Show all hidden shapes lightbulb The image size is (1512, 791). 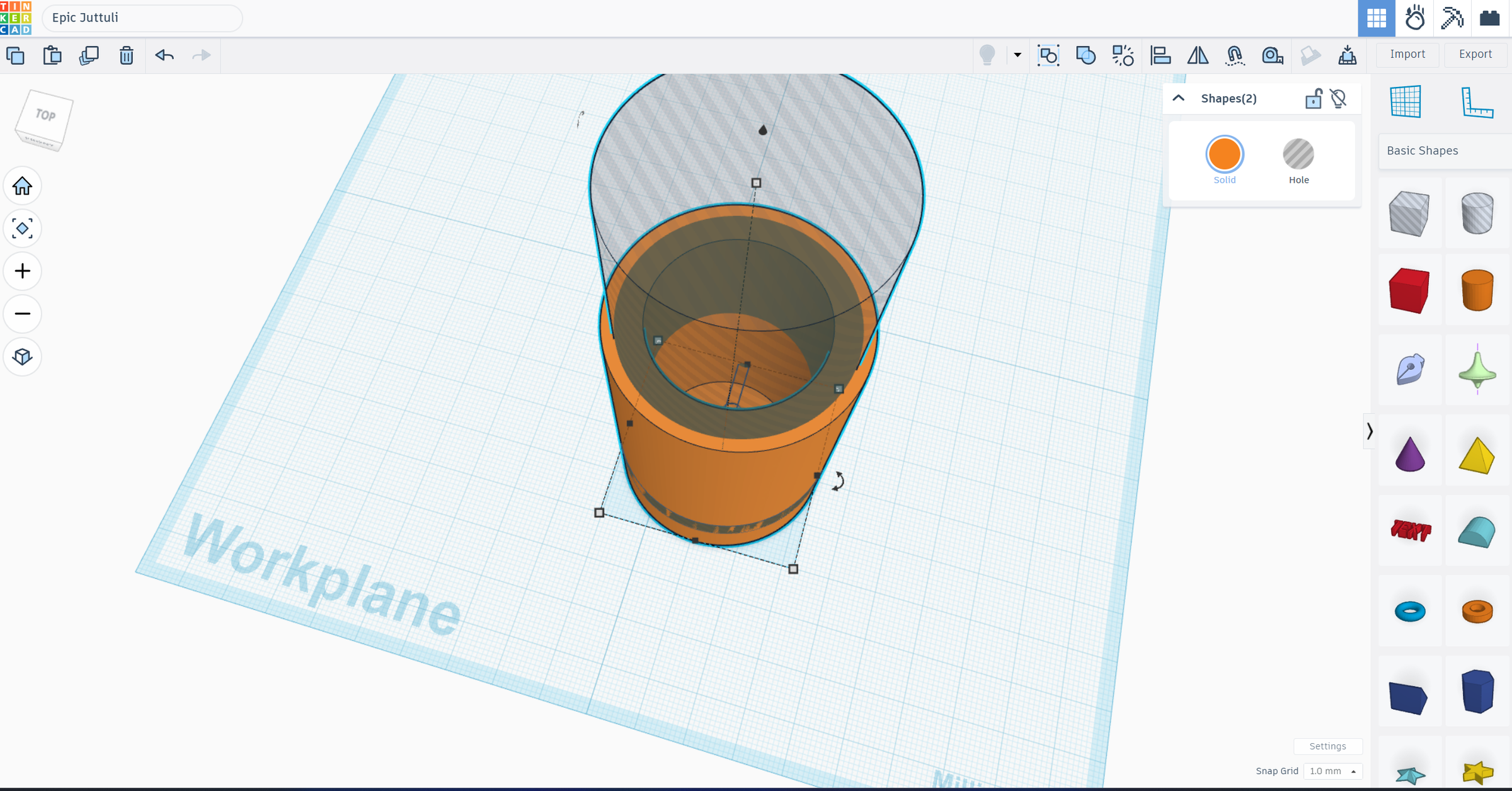click(x=987, y=55)
